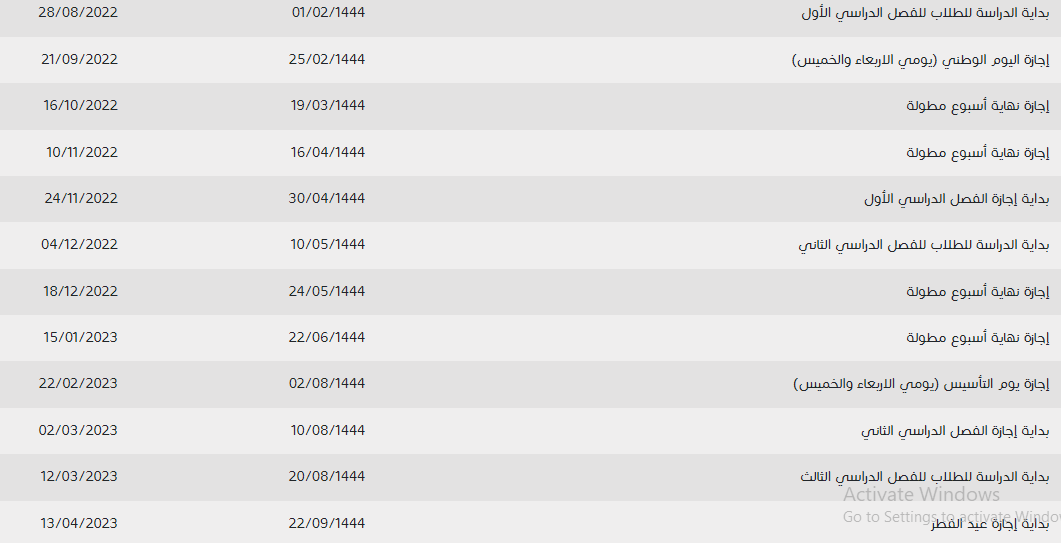Select the إجازة يوم التأسيس row label
The height and width of the screenshot is (543, 1061).
(x=921, y=384)
